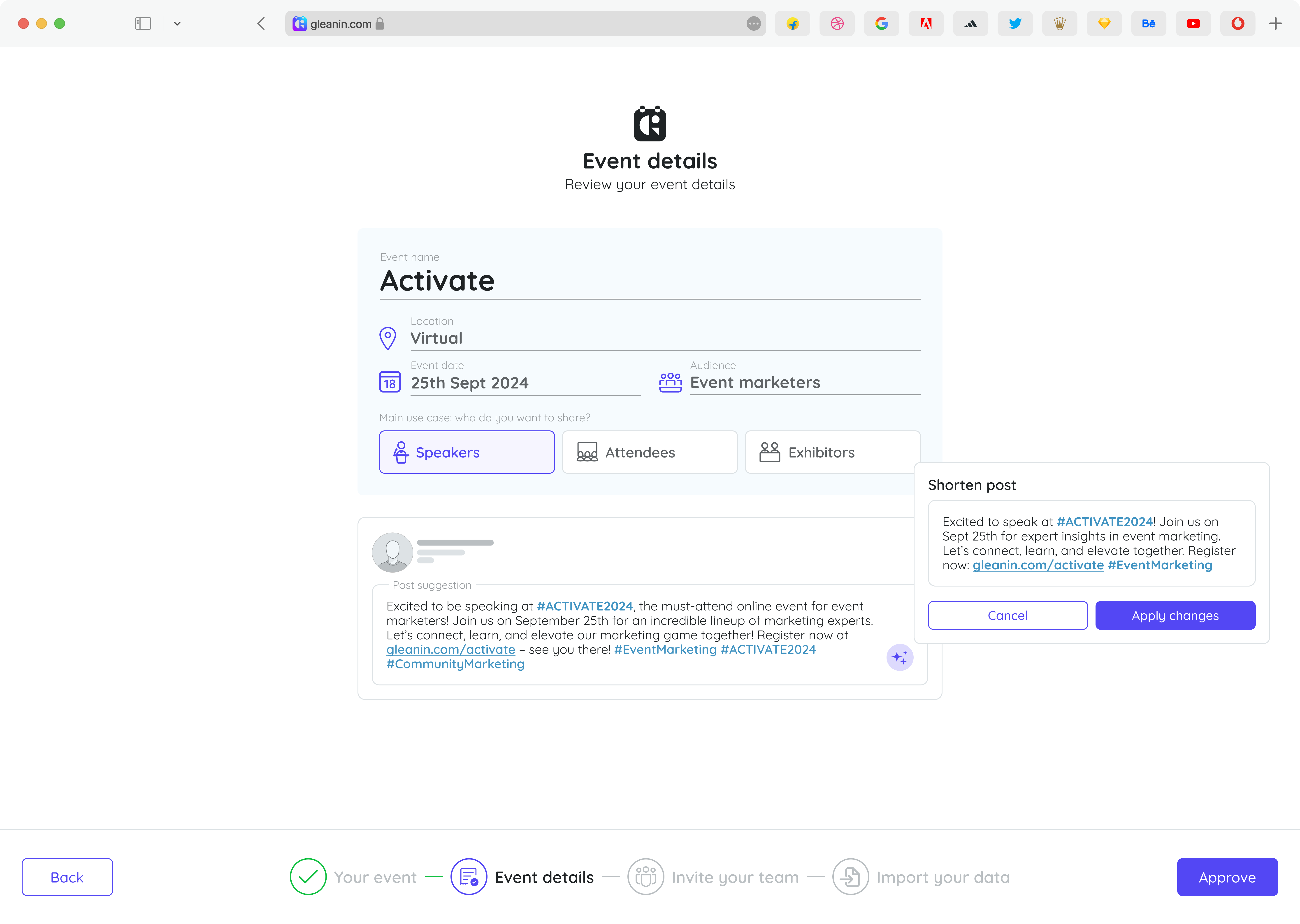Cancel the Shorten post dialog
1300x924 pixels.
1007,616
